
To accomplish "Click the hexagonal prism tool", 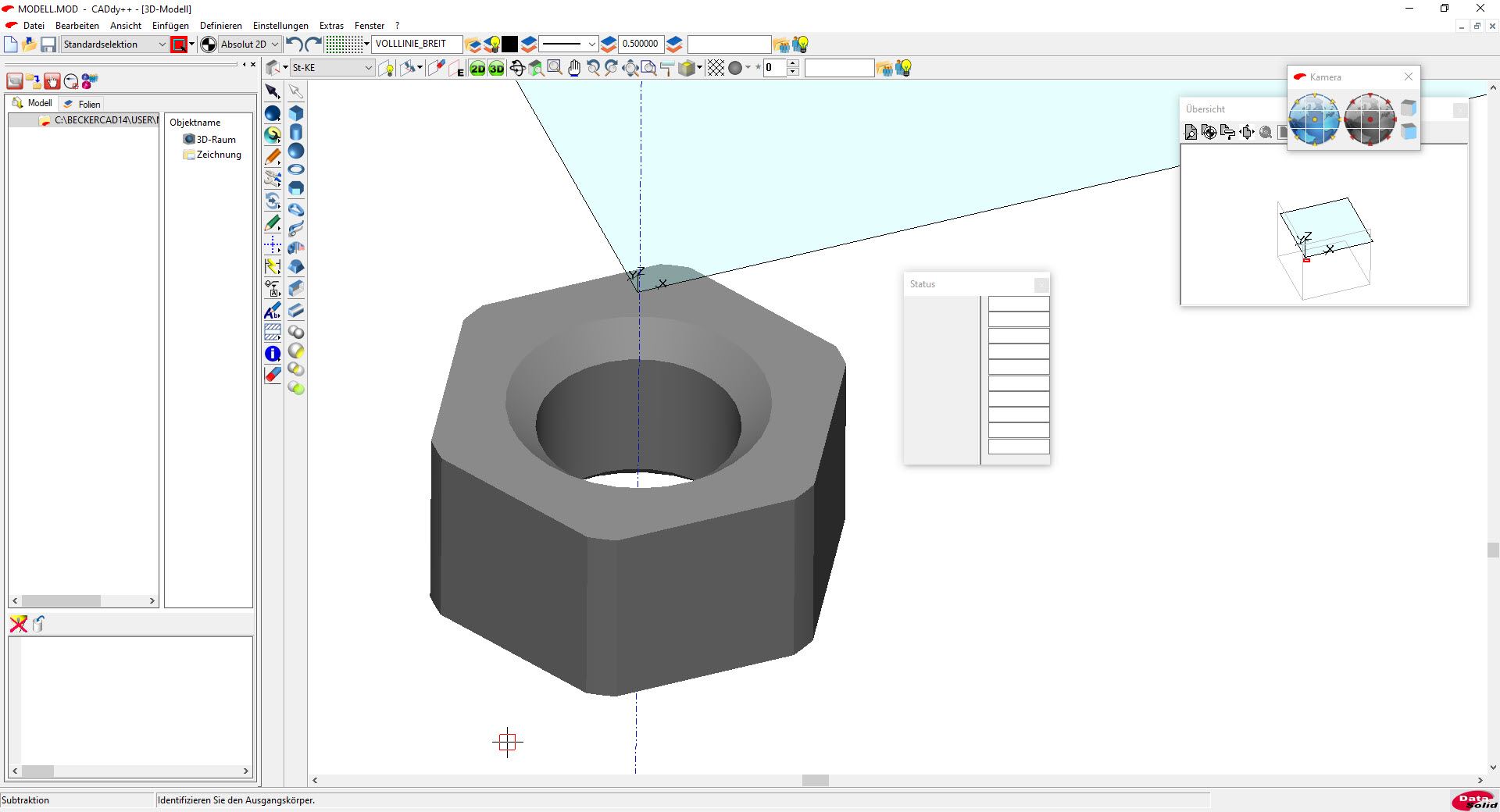I will click(x=296, y=188).
